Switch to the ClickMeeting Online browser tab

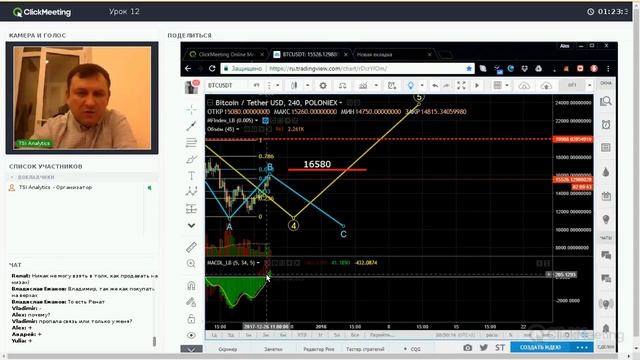(x=226, y=54)
